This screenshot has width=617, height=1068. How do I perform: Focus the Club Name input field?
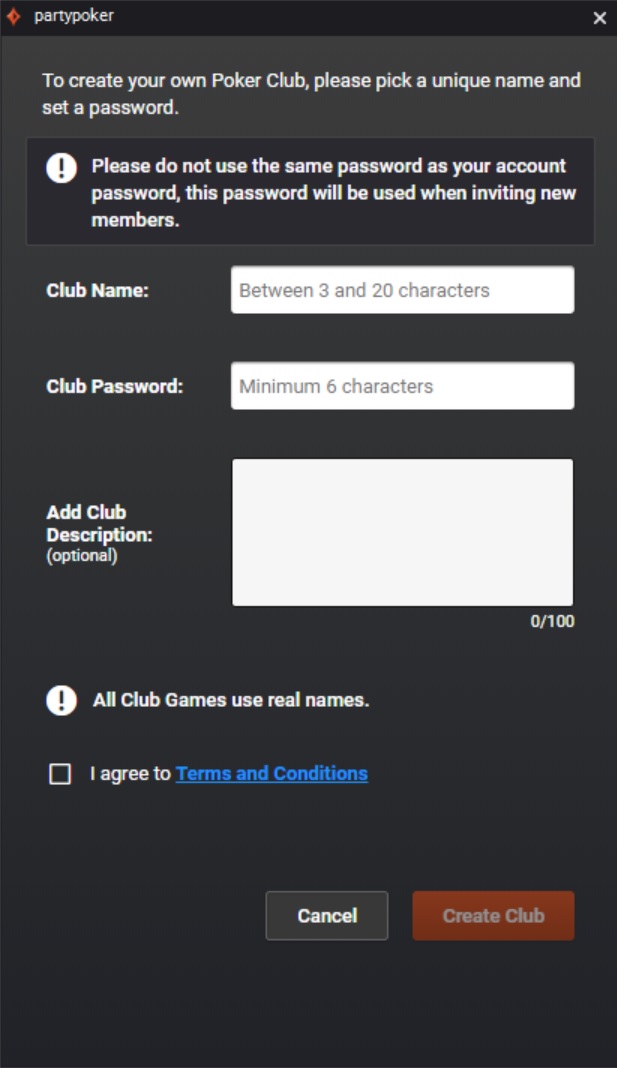click(402, 290)
